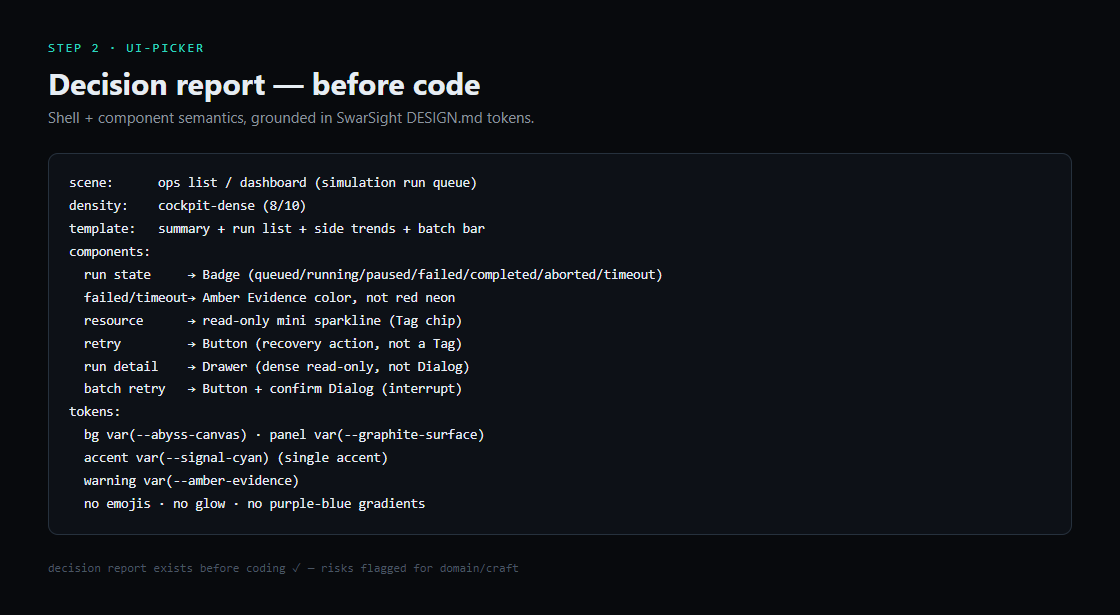Click the 'failed/timeout→ Amber Evidence color' line
Viewport: 1120px width, 615px height.
[x=269, y=297]
